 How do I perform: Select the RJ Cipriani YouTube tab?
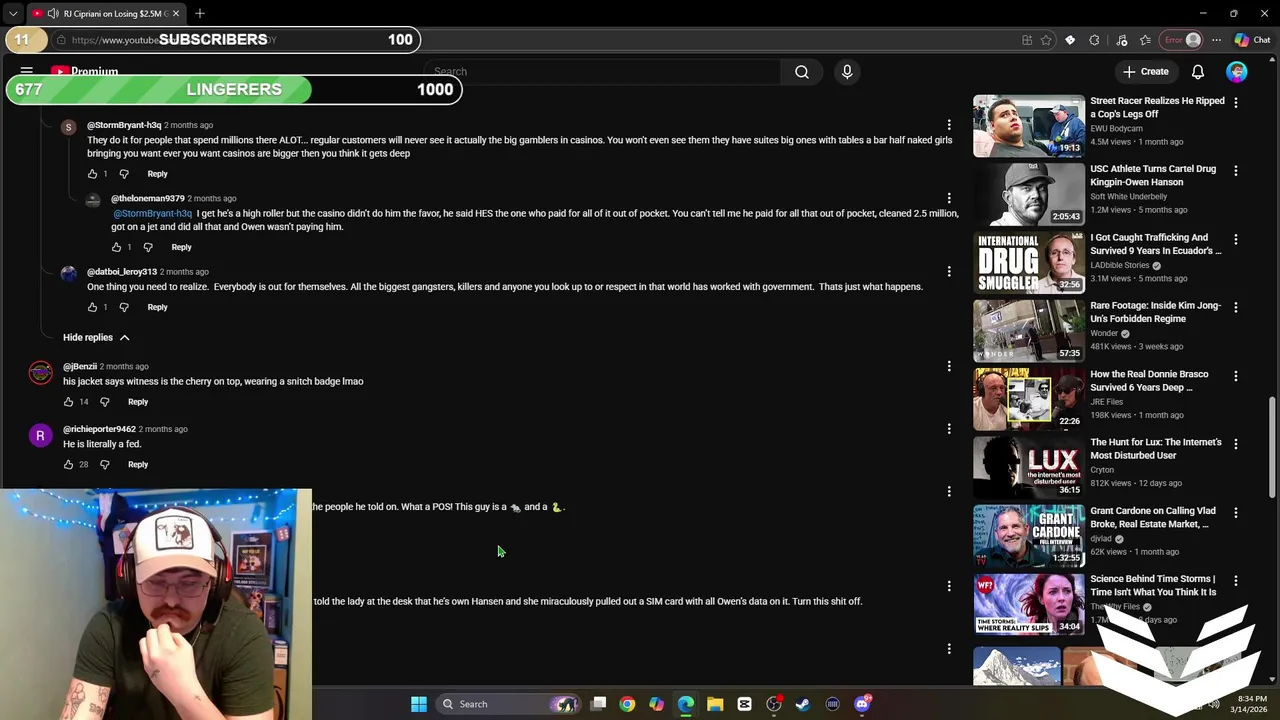coord(105,13)
